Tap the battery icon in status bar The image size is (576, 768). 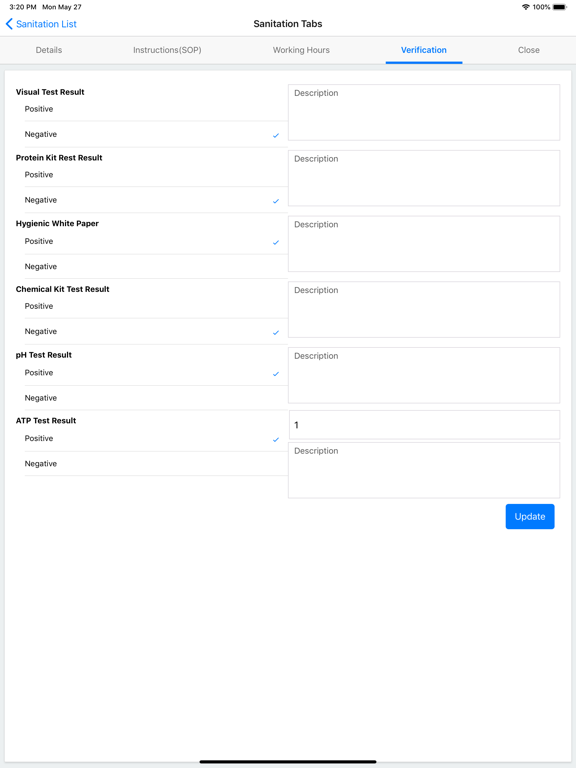pos(560,7)
